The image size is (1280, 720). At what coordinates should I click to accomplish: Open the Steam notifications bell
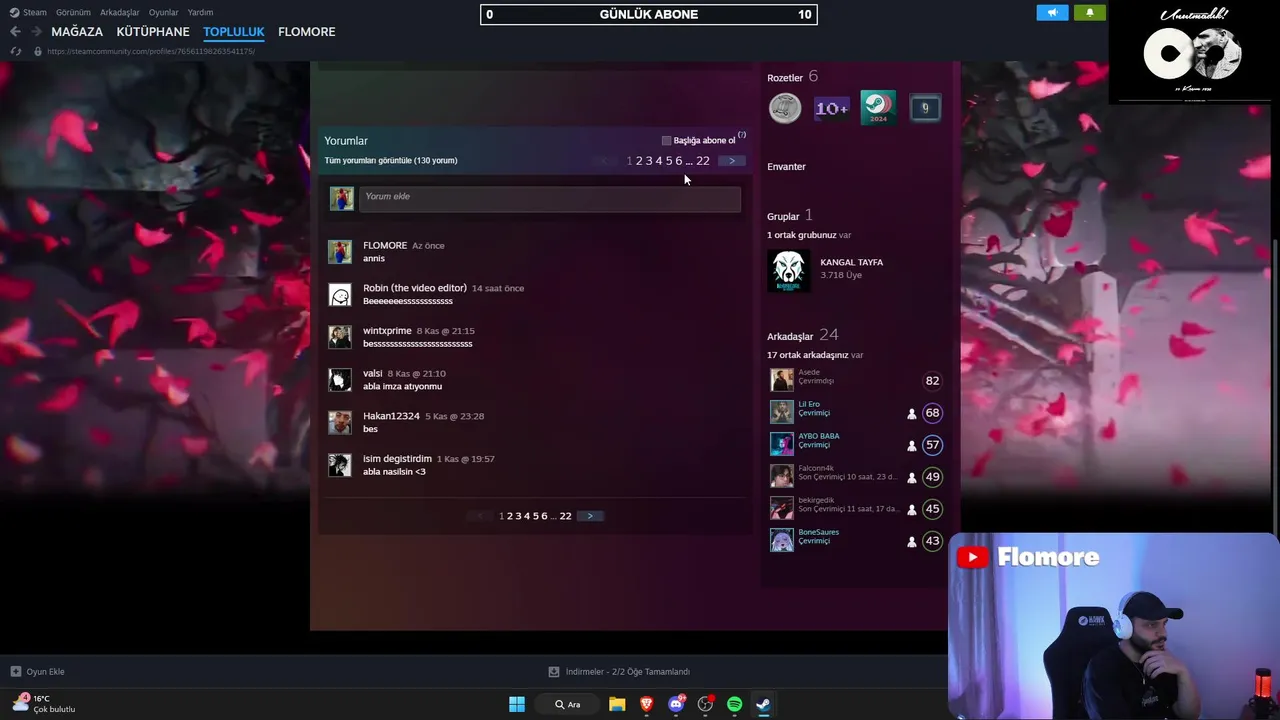(x=1090, y=12)
